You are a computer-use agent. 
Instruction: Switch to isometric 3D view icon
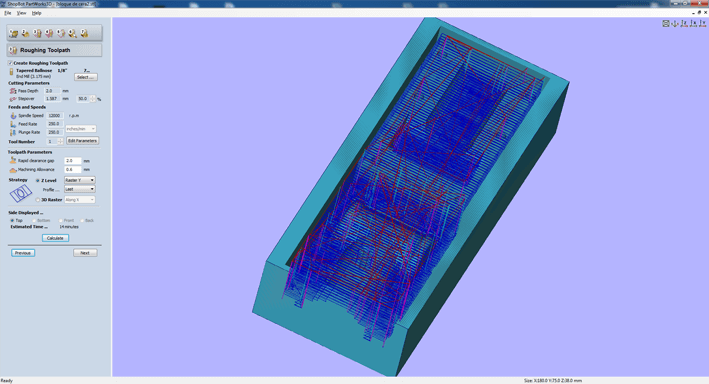tap(675, 24)
